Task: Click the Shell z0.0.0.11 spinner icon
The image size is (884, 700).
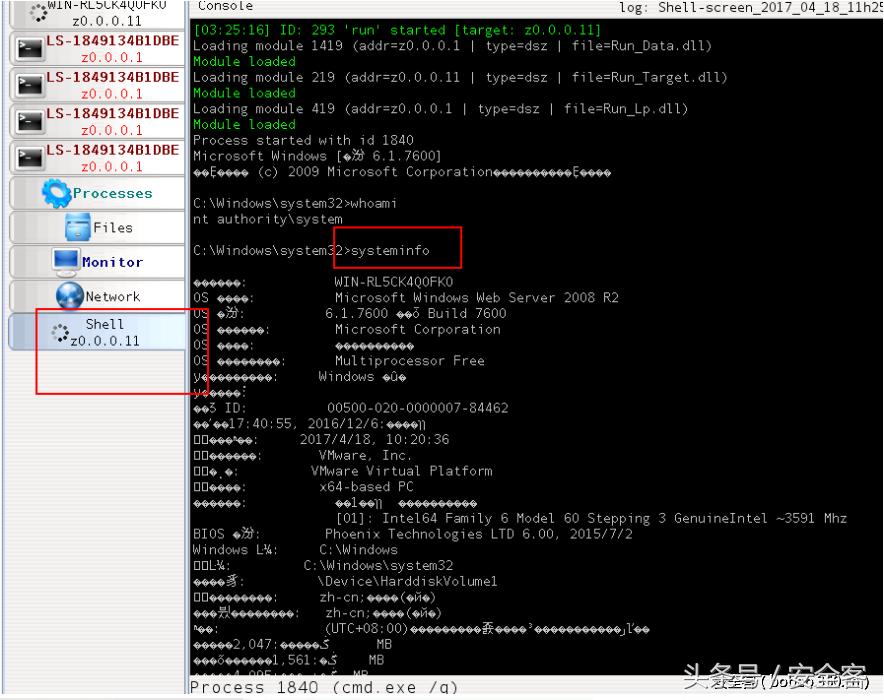Action: [x=60, y=333]
